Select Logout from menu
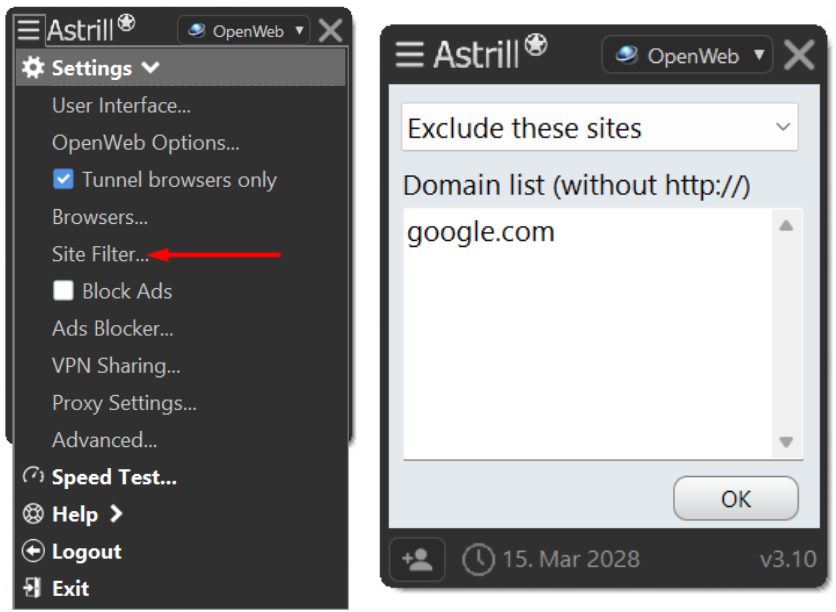 86,551
